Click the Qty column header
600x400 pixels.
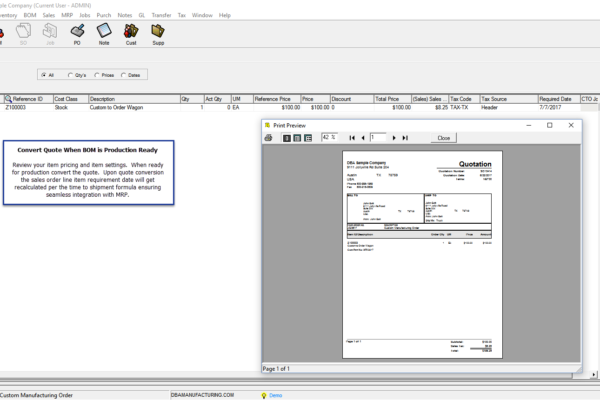click(192, 99)
